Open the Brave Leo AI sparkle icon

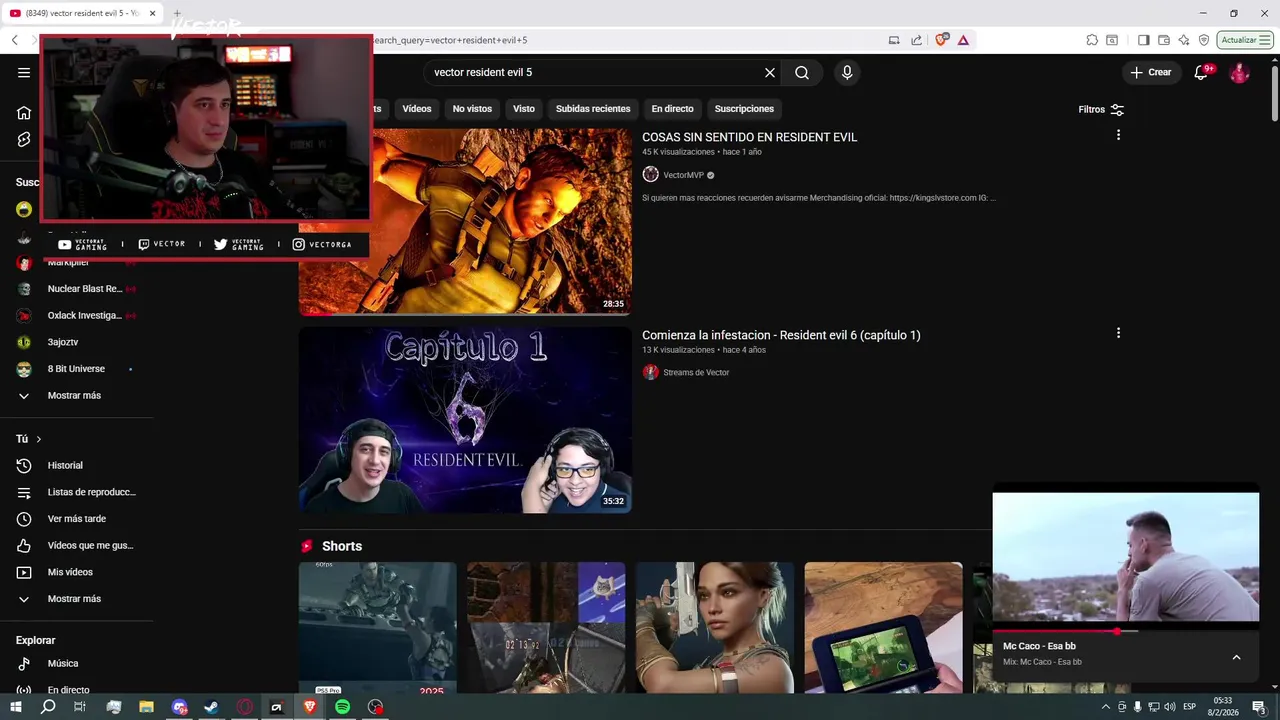(1184, 40)
